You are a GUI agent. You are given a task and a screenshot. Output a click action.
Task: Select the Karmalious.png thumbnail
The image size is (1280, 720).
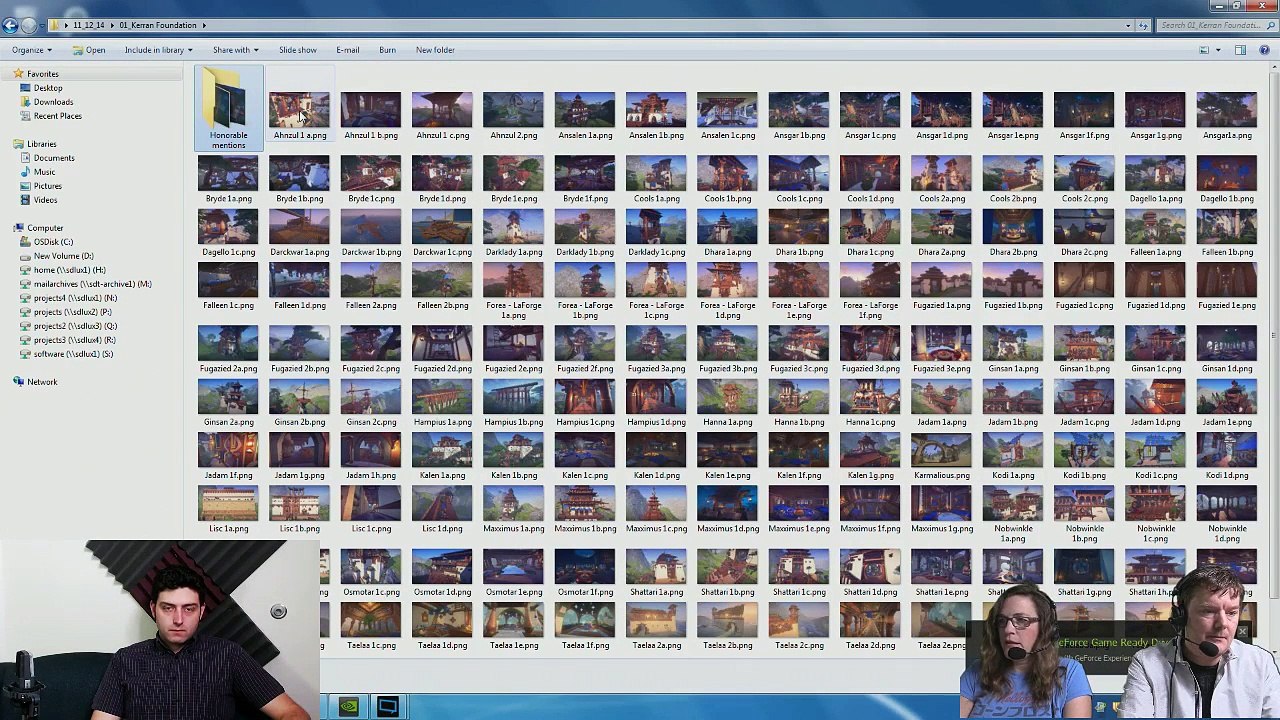click(x=941, y=451)
